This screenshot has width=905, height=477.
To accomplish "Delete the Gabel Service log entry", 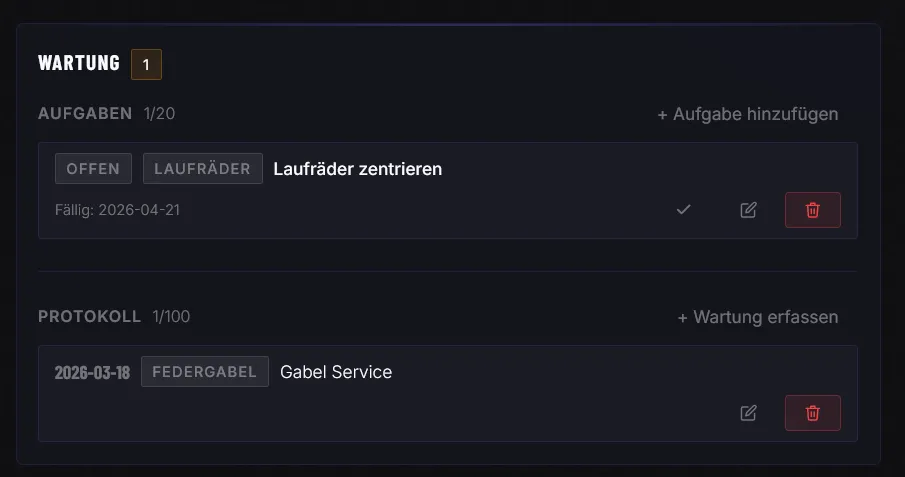I will coord(812,413).
